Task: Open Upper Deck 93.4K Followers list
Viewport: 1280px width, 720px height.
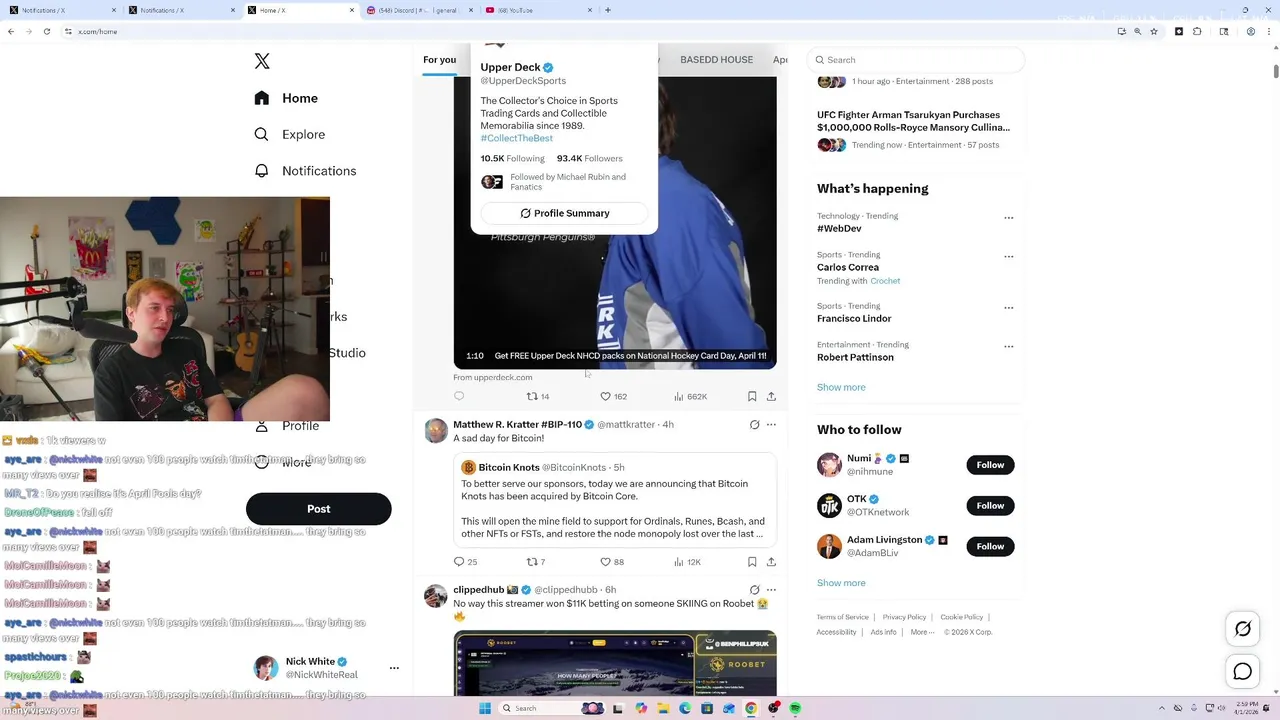Action: 589,158
